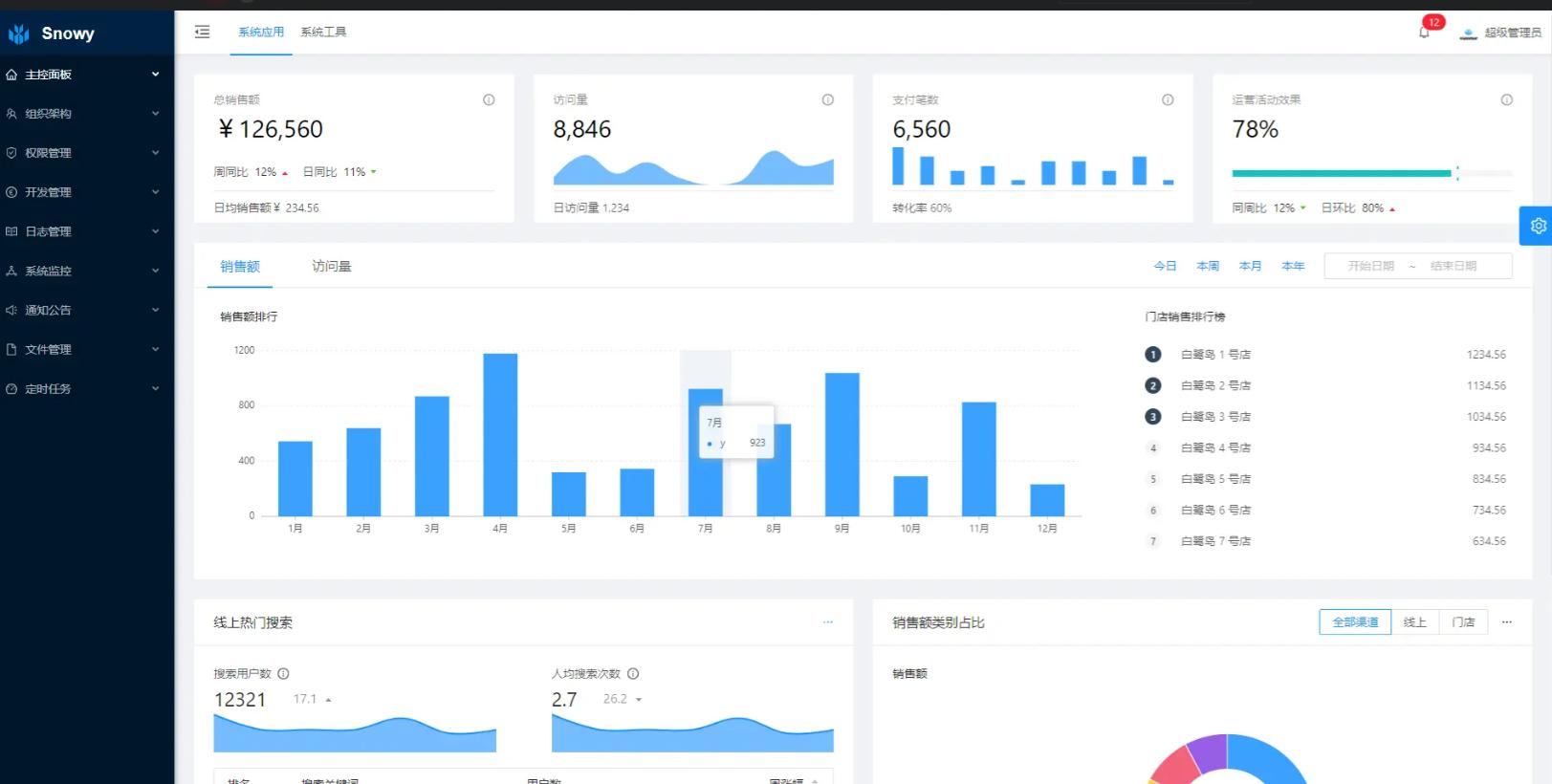Select the 线上 channel option
This screenshot has height=784, width=1552.
1415,622
